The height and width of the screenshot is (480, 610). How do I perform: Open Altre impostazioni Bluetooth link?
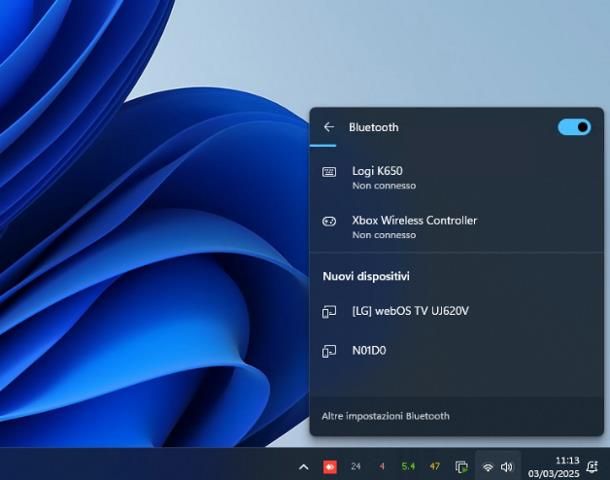coord(385,416)
